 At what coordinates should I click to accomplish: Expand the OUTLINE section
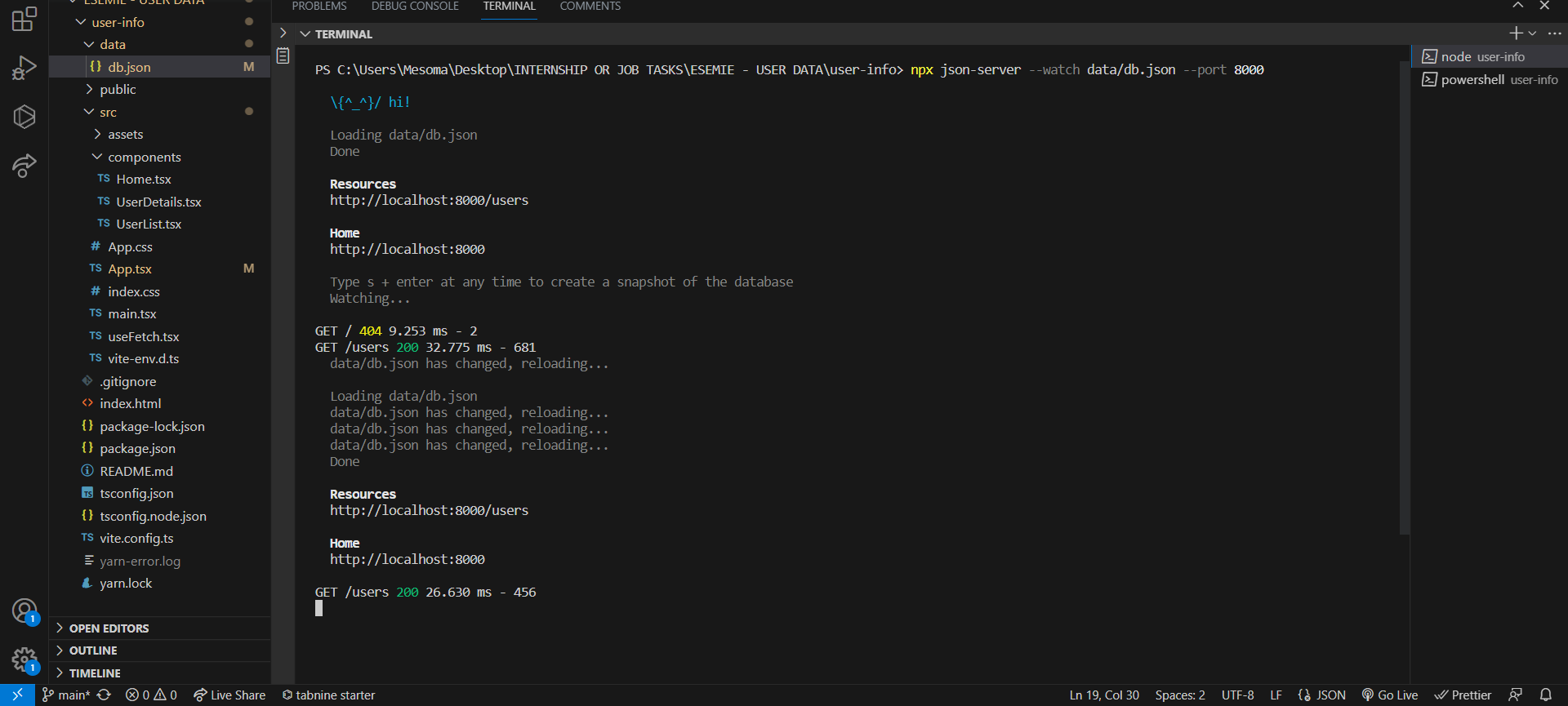click(x=93, y=650)
